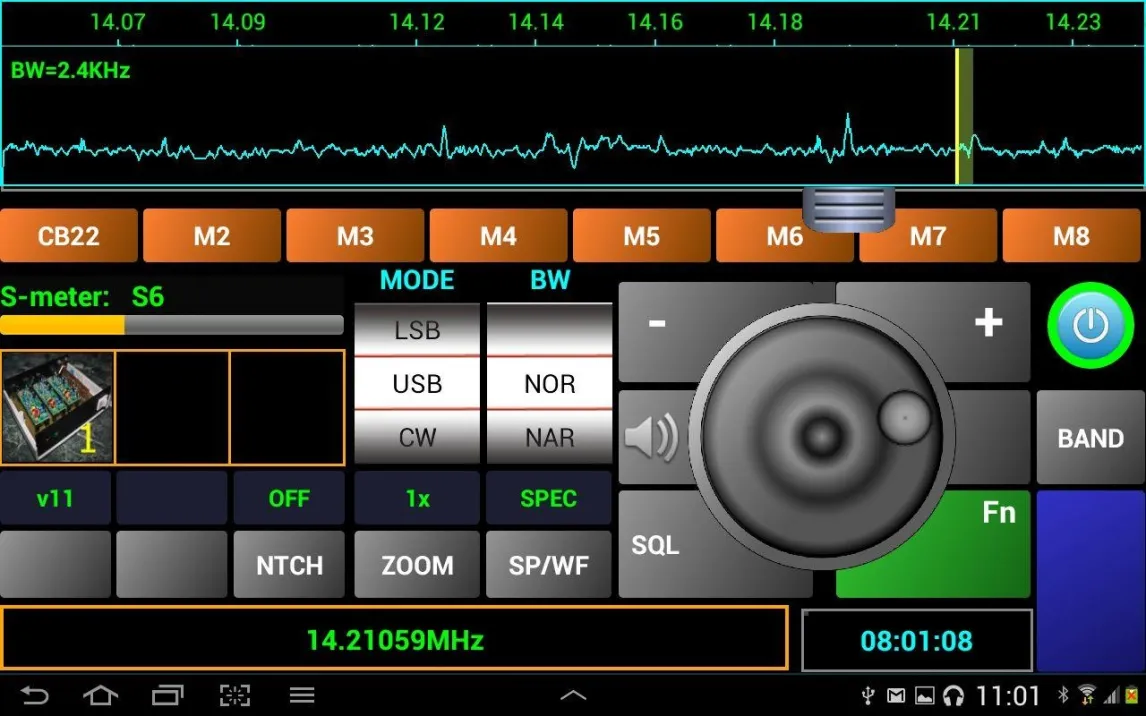Select the M5 memory preset
1146x716 pixels.
pos(641,237)
